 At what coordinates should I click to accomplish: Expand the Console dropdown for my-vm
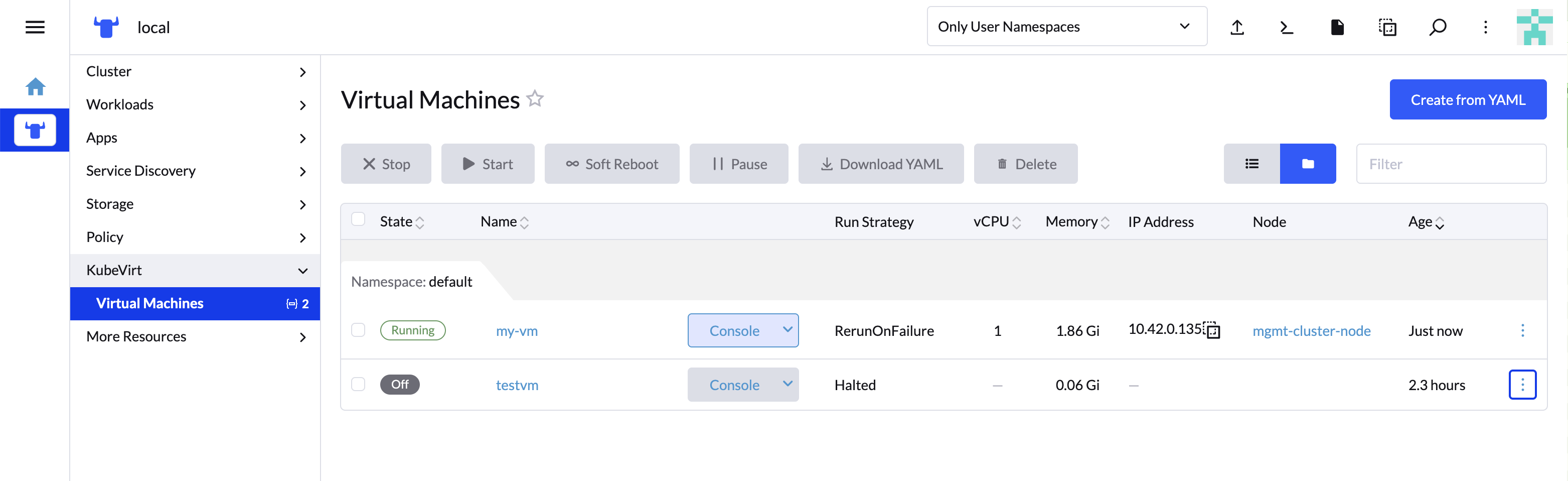click(x=787, y=330)
